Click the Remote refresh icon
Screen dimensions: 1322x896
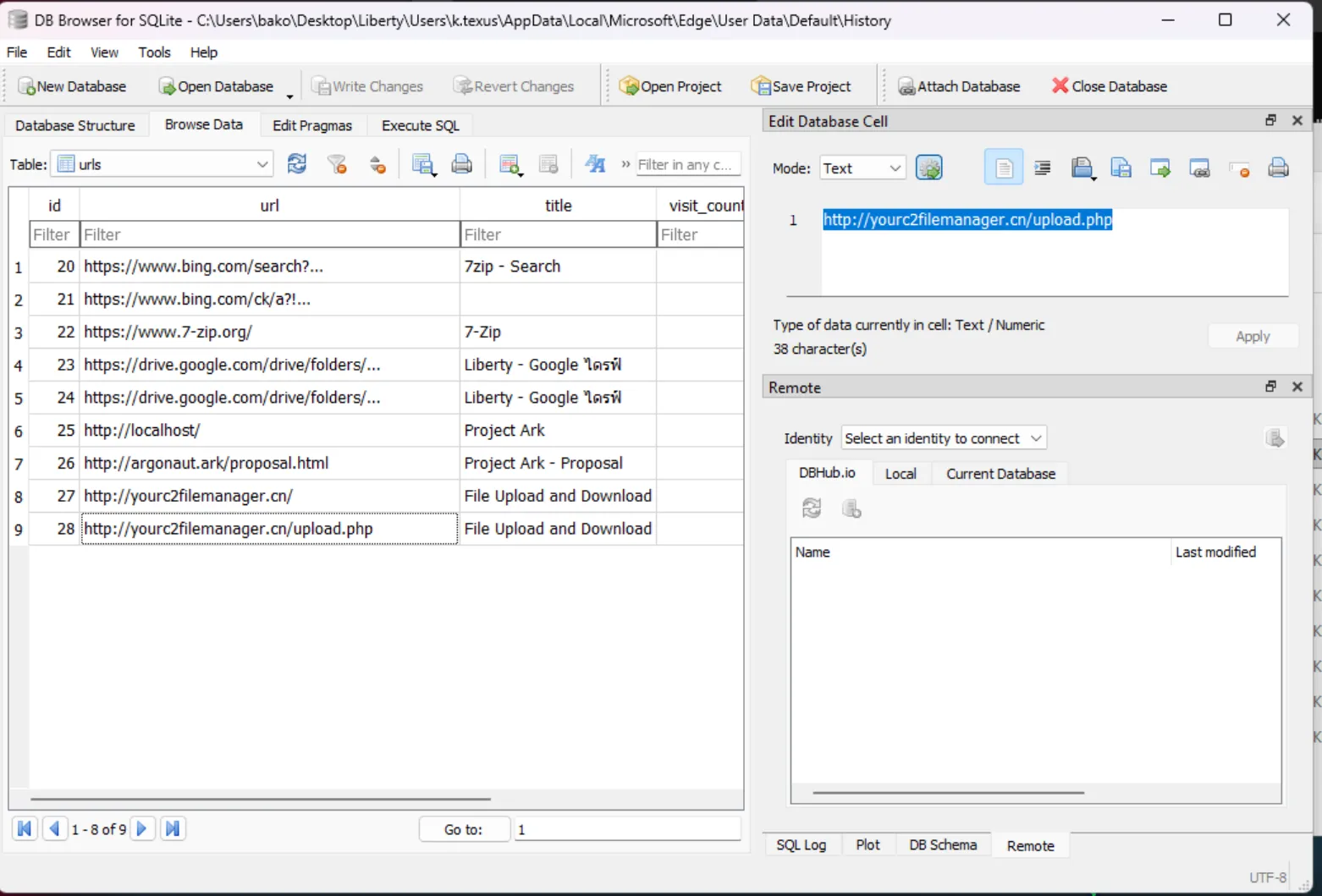[812, 508]
